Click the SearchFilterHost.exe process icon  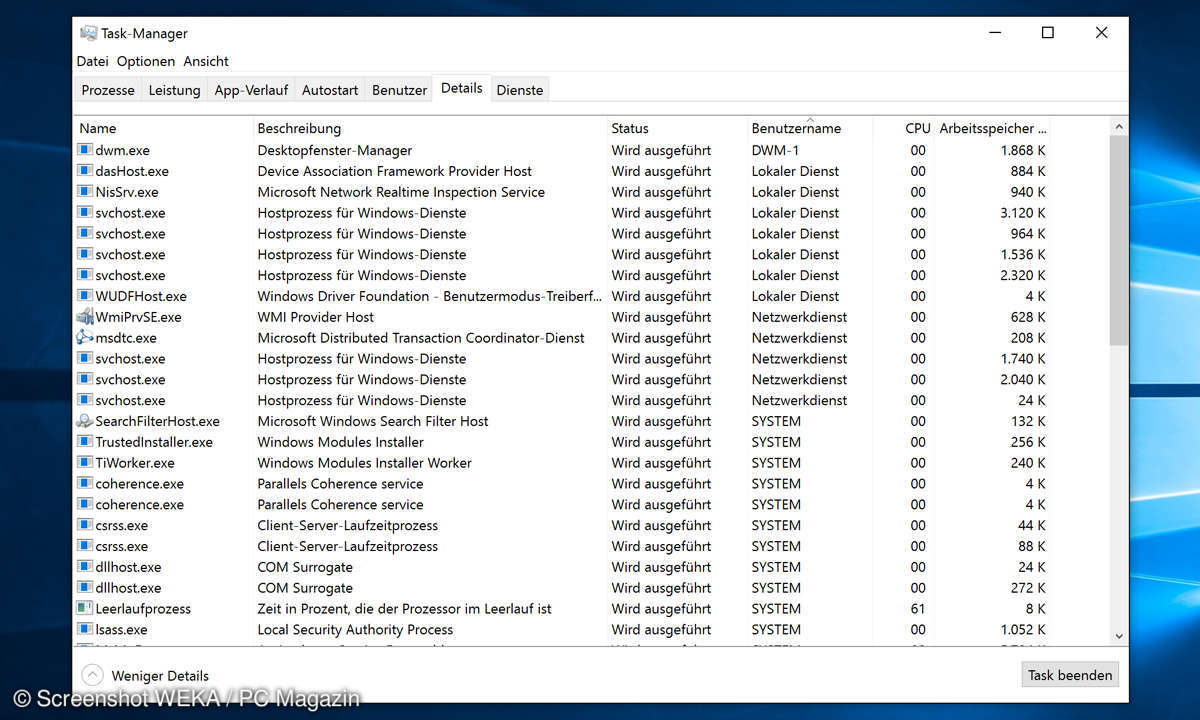86,421
